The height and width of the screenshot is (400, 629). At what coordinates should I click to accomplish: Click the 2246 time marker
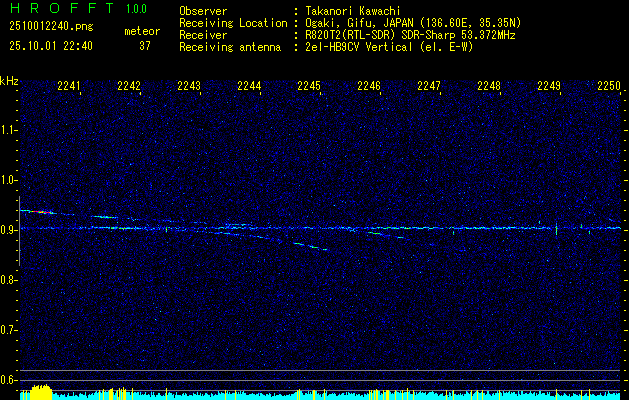pyautogui.click(x=369, y=85)
